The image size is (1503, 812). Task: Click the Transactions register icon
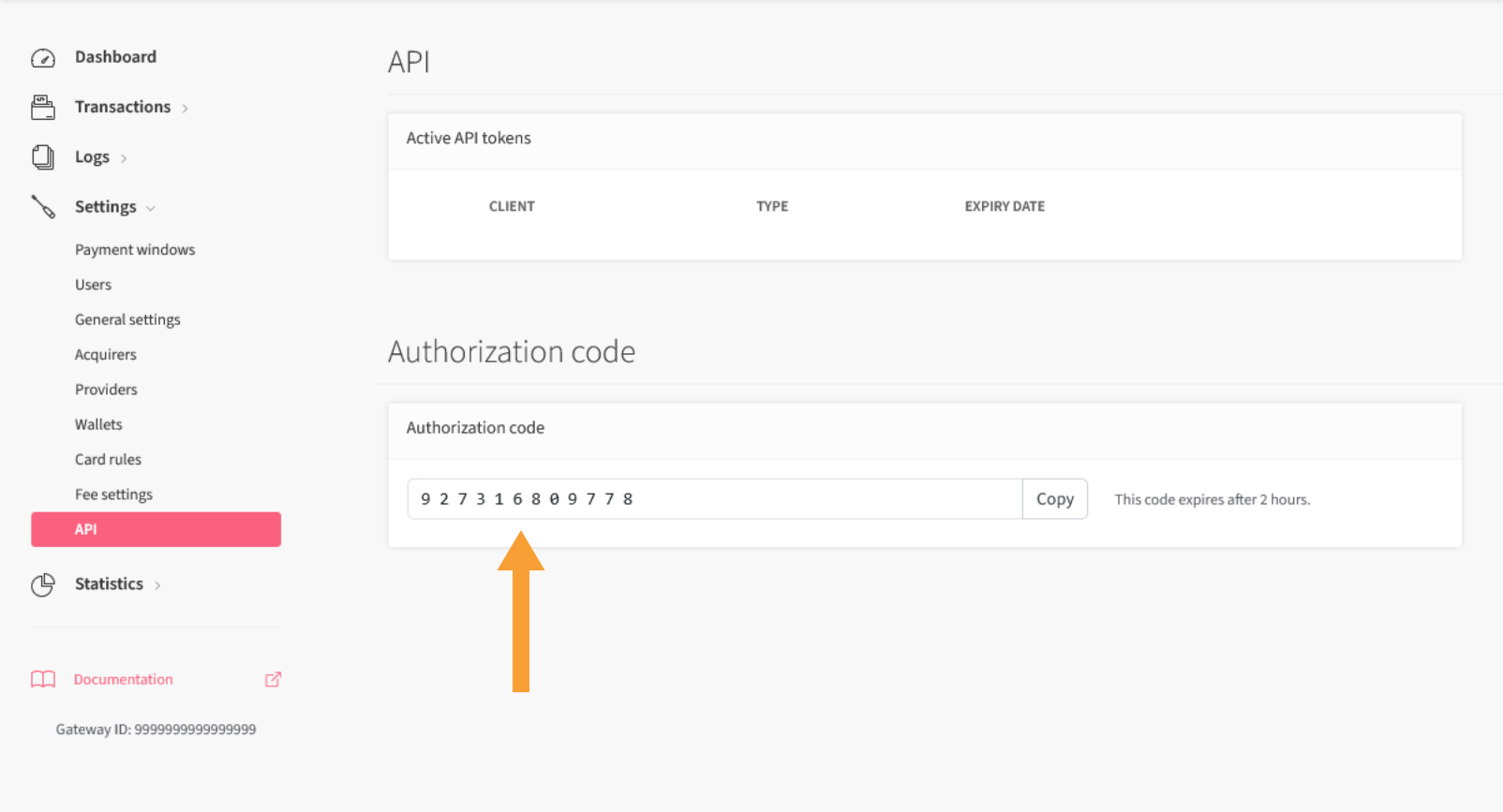pyautogui.click(x=43, y=108)
